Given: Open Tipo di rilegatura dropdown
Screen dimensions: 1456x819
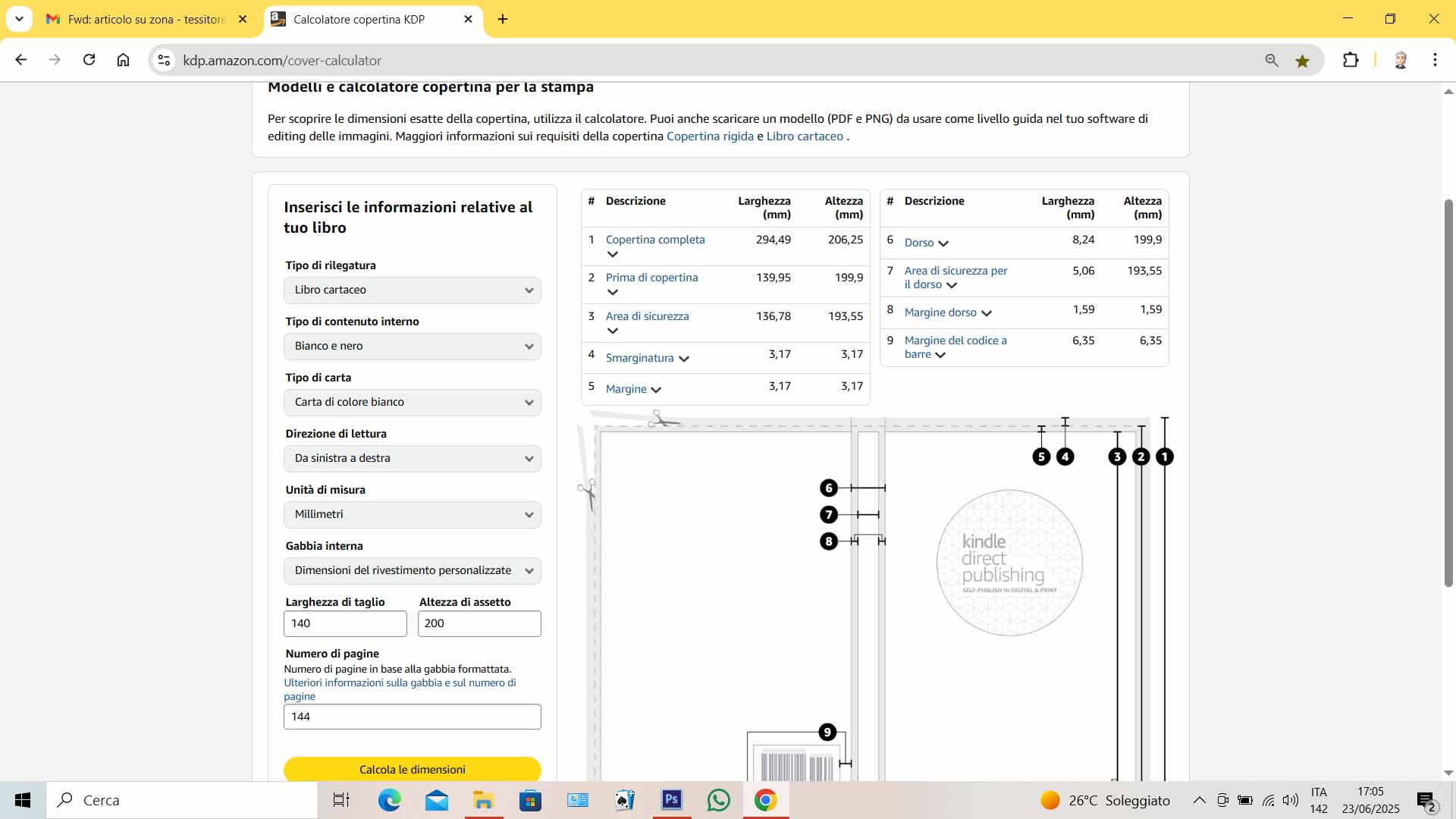Looking at the screenshot, I should tap(412, 290).
